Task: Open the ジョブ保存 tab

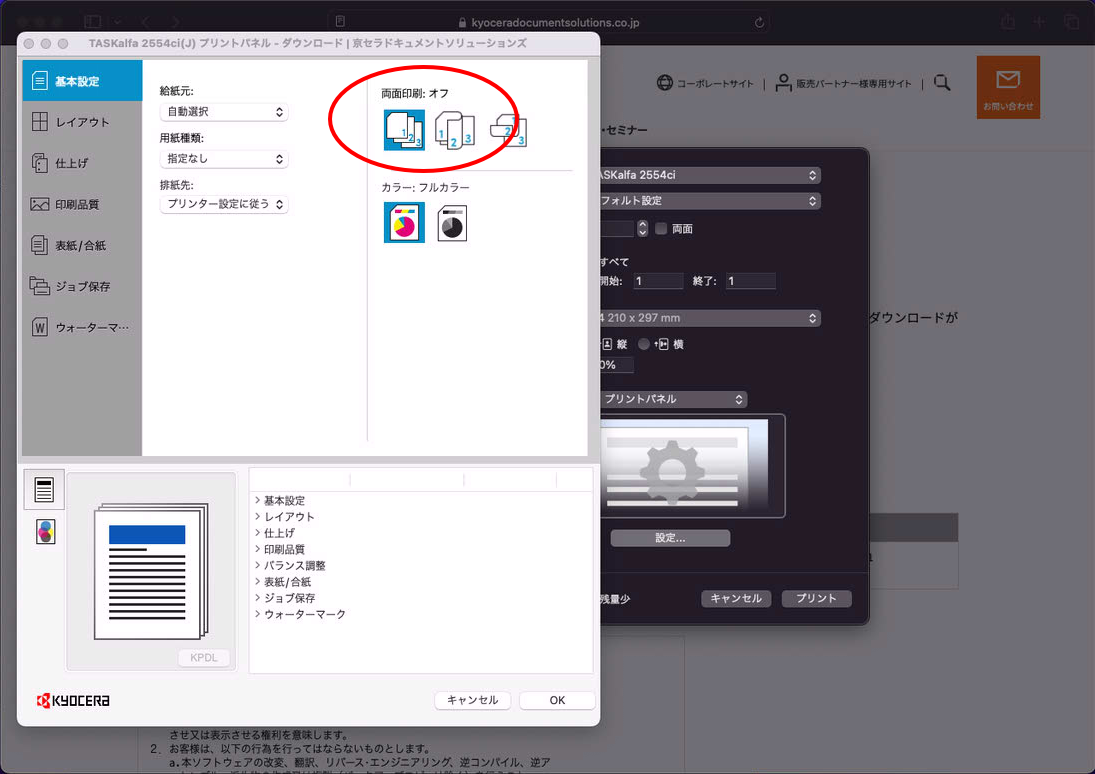Action: pyautogui.click(x=82, y=286)
